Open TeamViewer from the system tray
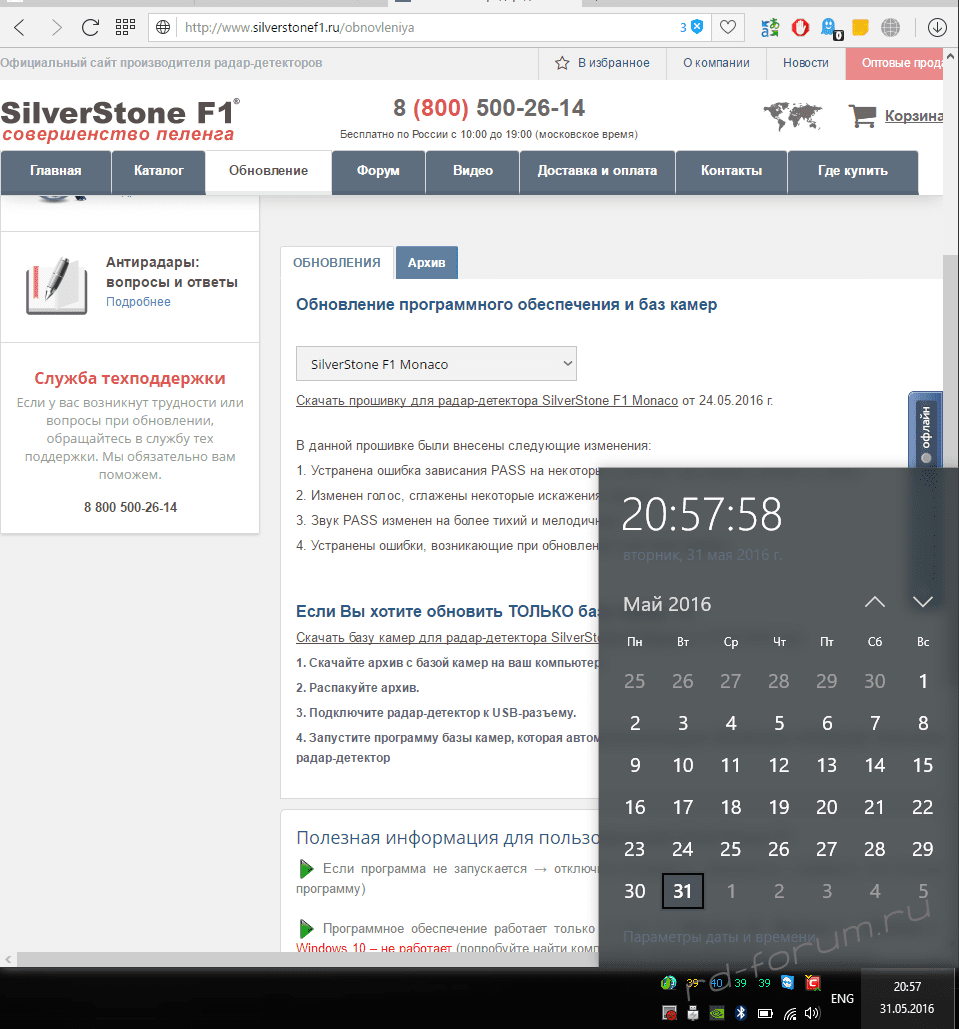 tap(788, 982)
